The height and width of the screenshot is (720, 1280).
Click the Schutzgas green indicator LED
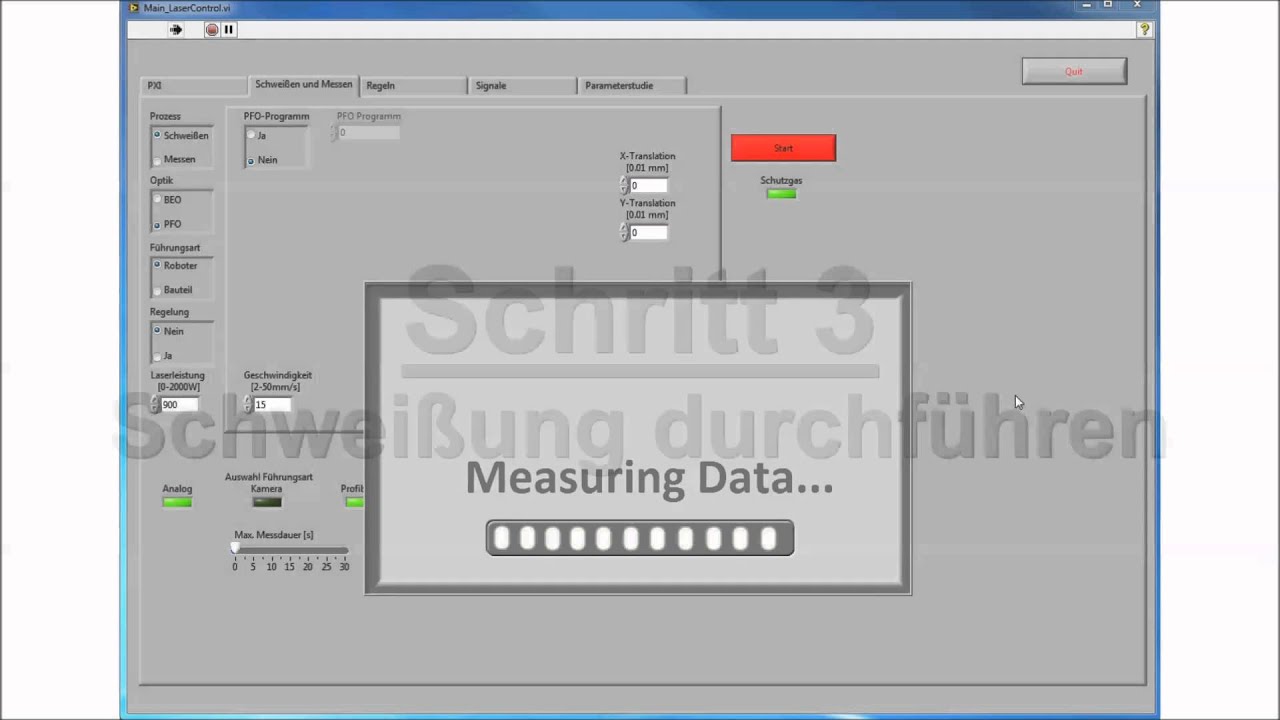click(x=781, y=194)
